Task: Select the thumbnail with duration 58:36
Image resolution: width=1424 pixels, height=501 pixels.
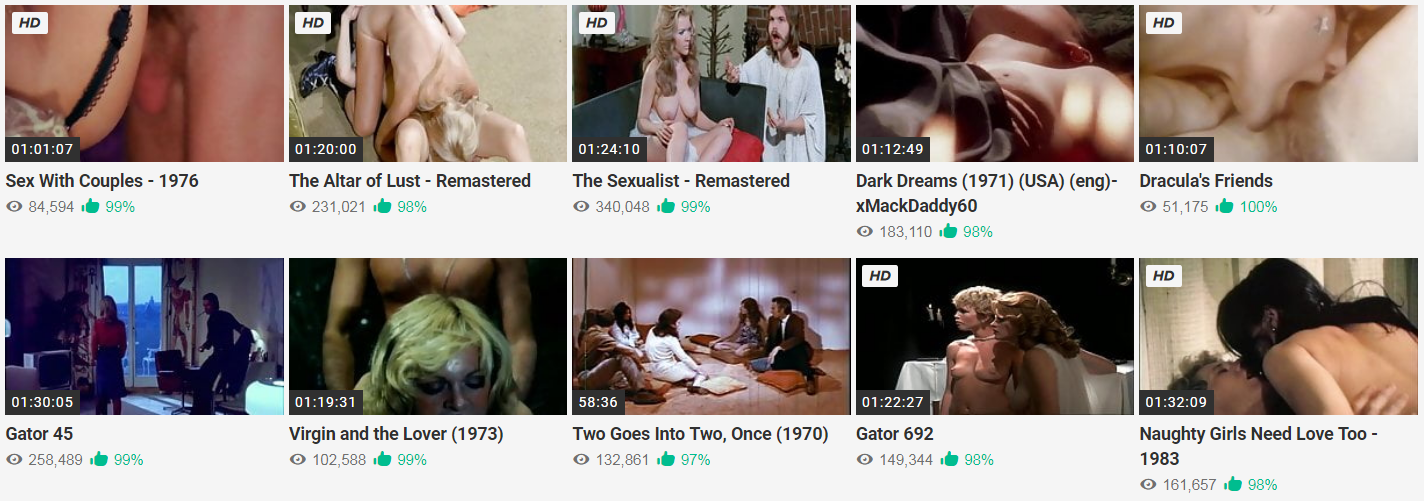Action: (711, 336)
